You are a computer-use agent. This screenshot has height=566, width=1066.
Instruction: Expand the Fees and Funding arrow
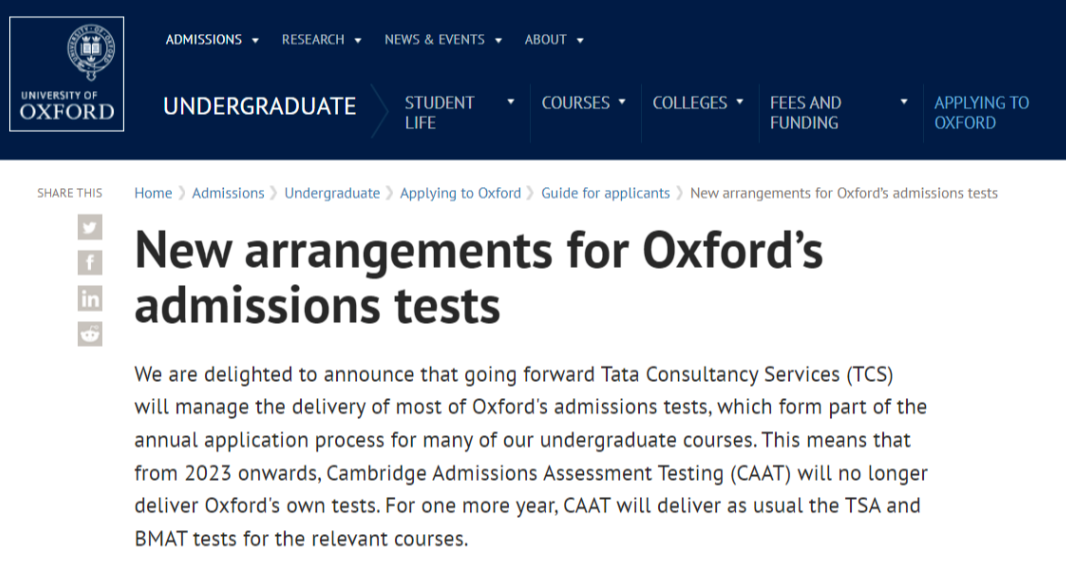click(x=904, y=102)
